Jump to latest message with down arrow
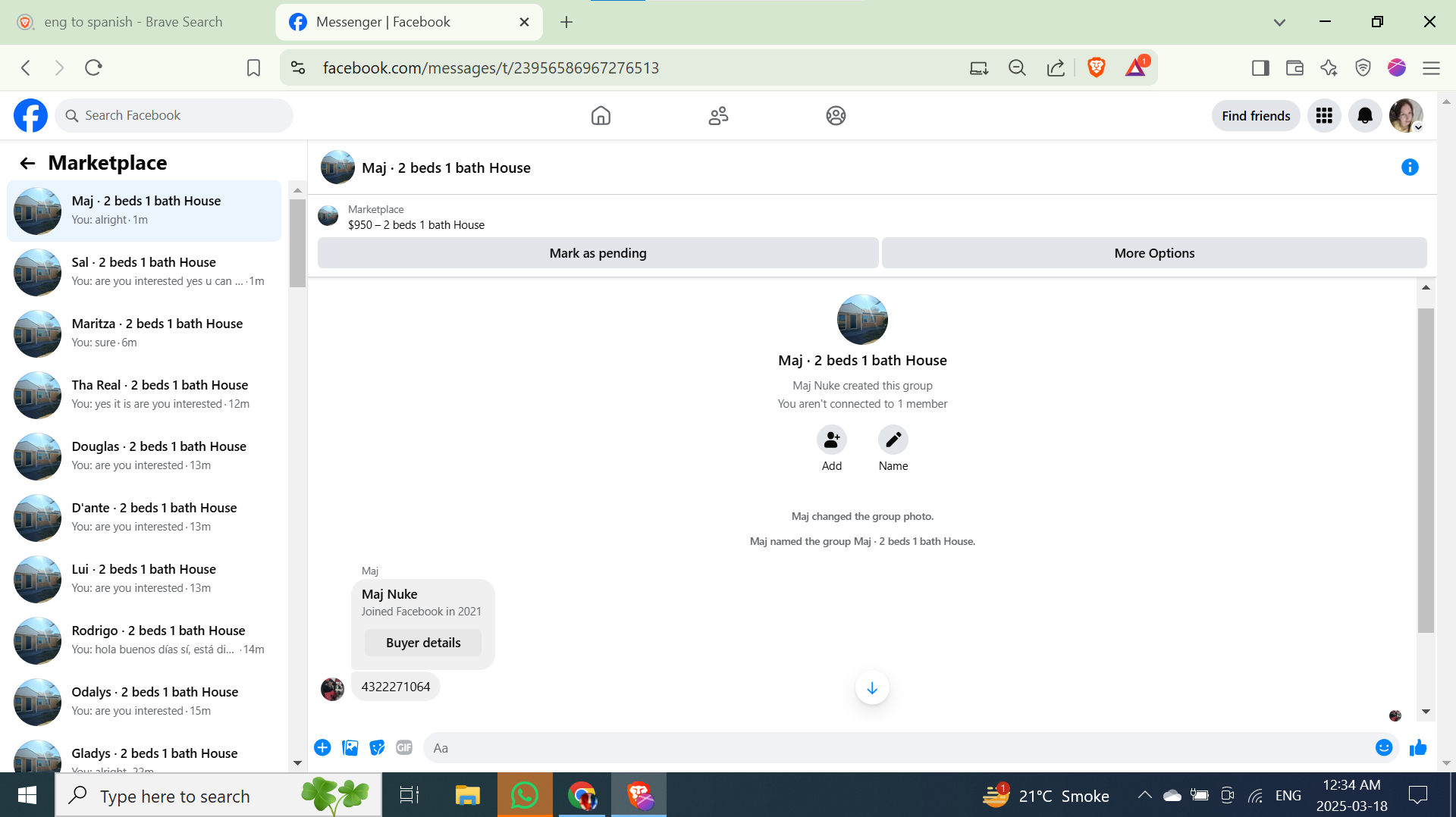The image size is (1456, 817). pyautogui.click(x=872, y=687)
